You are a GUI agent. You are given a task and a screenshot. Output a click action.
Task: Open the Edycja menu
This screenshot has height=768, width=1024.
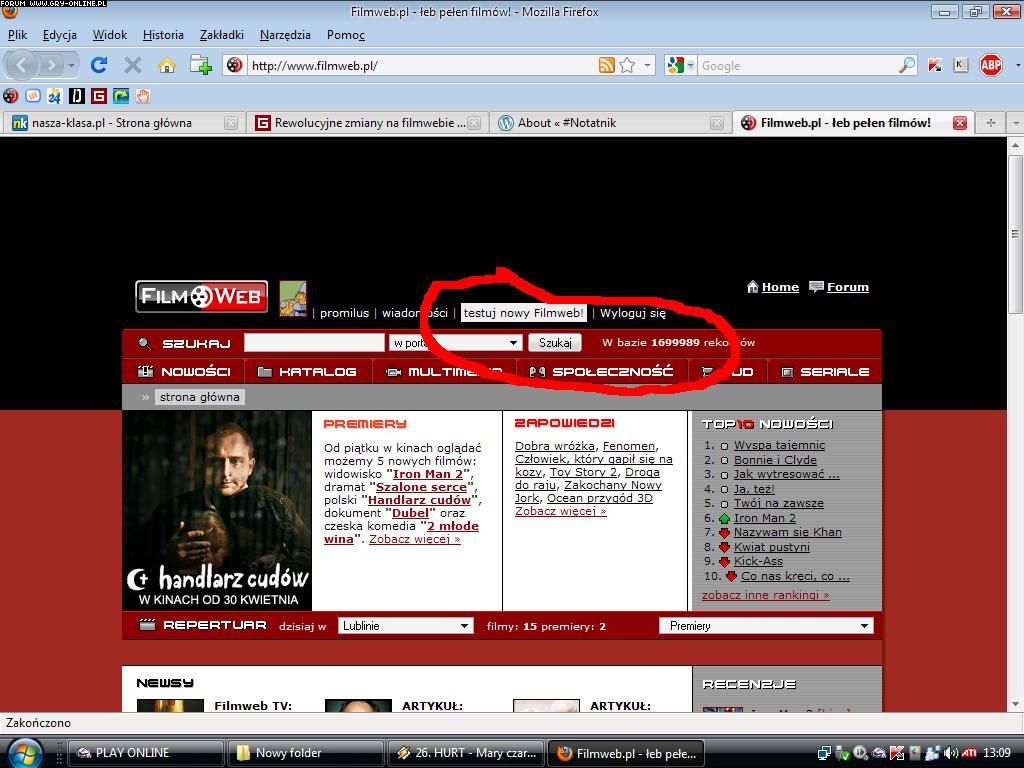tap(59, 35)
